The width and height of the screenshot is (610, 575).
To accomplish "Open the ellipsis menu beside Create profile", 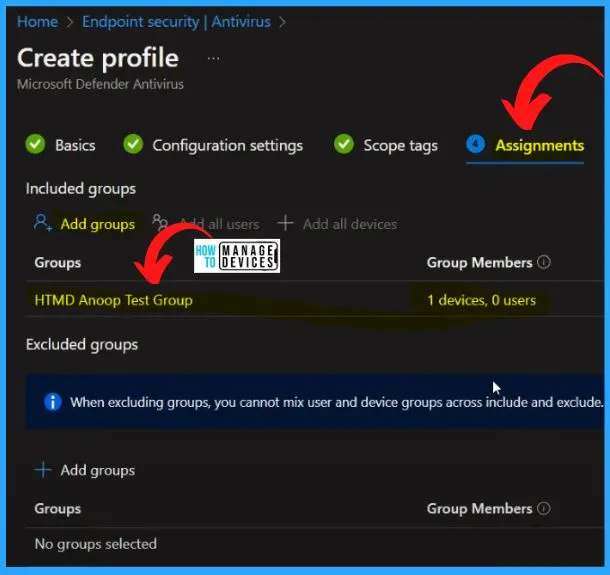I will (213, 59).
